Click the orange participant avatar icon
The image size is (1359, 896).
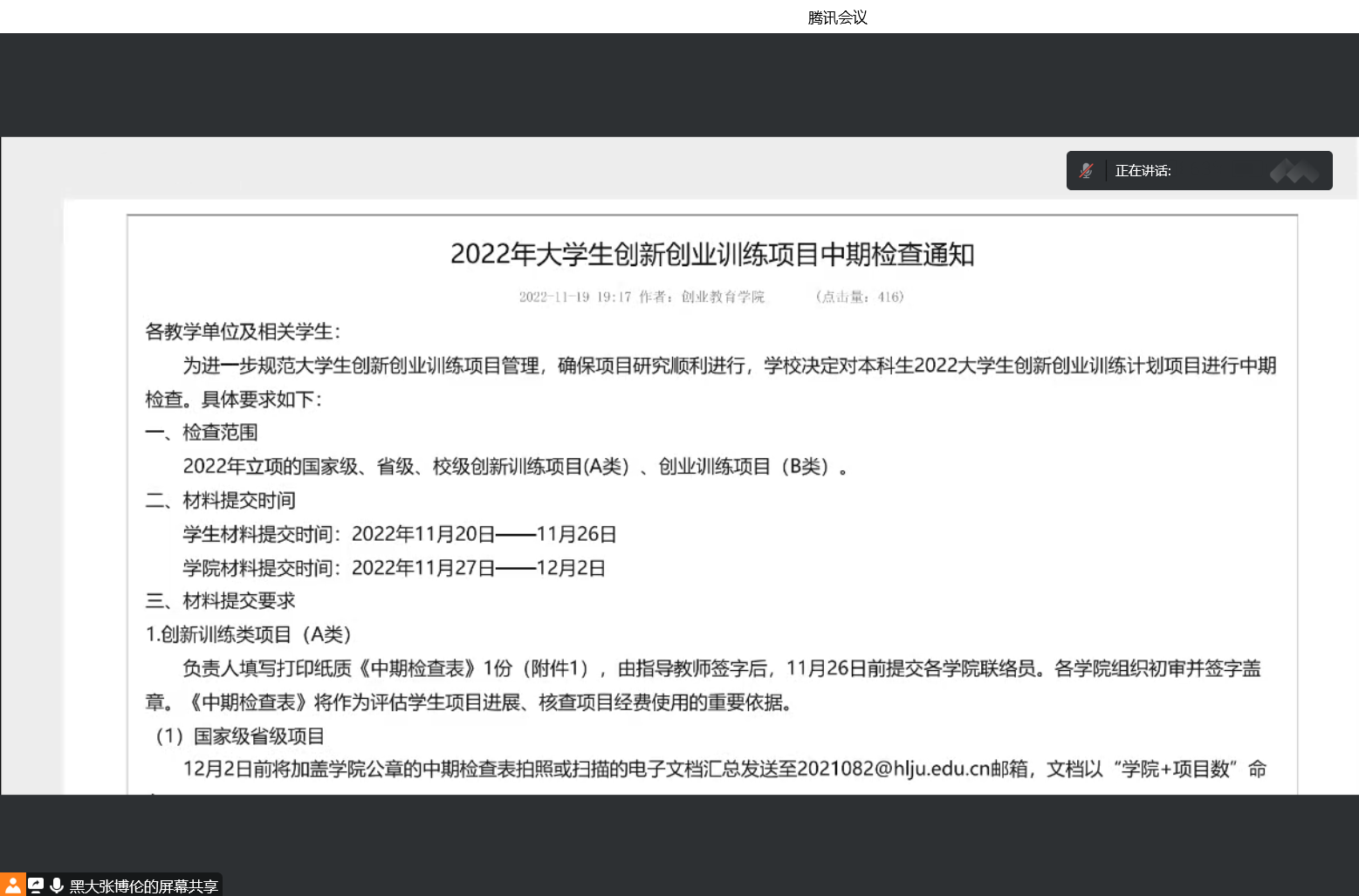13,885
